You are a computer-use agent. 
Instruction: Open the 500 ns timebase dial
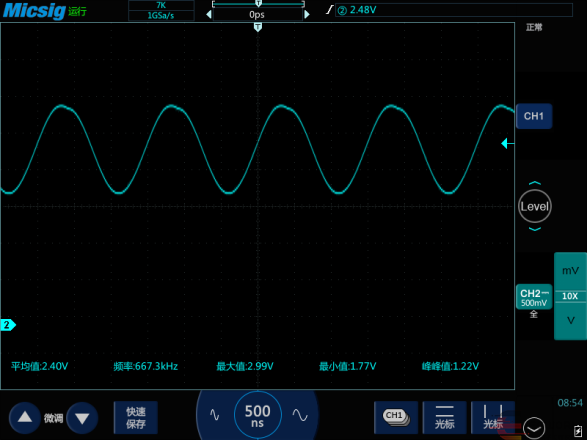(x=258, y=415)
